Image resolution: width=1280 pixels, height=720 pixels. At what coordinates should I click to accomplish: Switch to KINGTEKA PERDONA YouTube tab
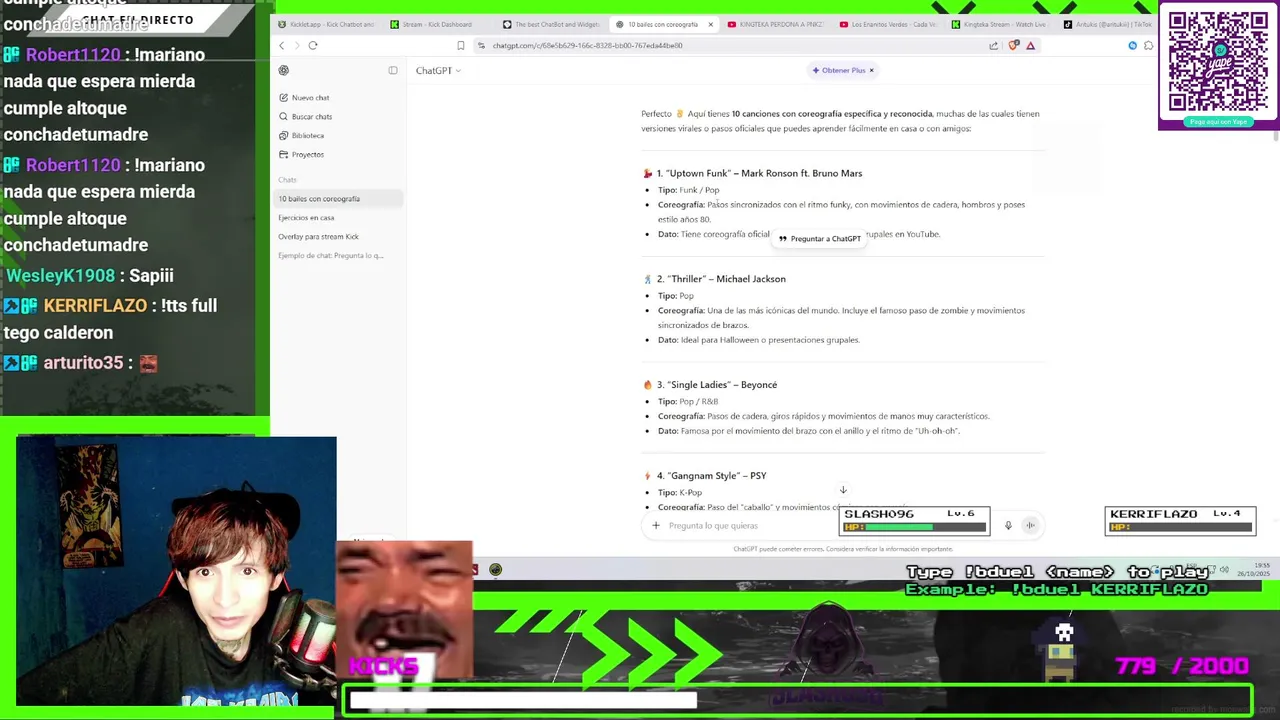(x=775, y=24)
